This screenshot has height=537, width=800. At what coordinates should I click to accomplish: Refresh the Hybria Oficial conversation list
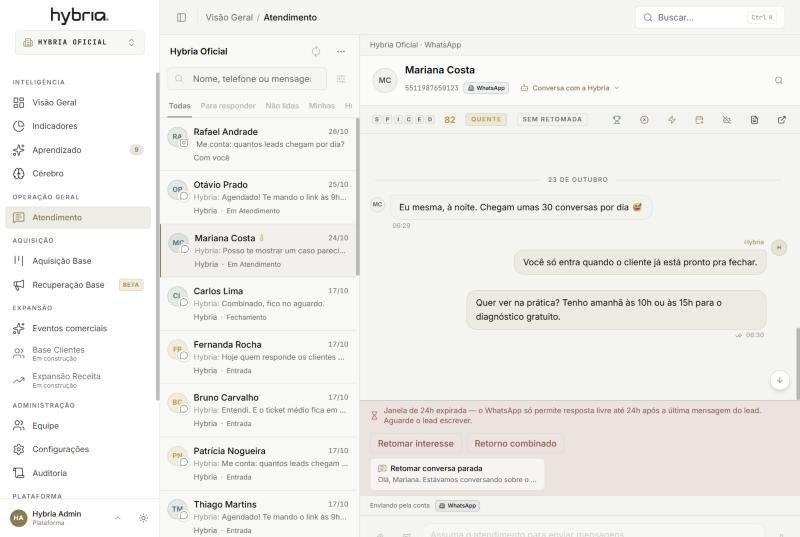click(316, 52)
